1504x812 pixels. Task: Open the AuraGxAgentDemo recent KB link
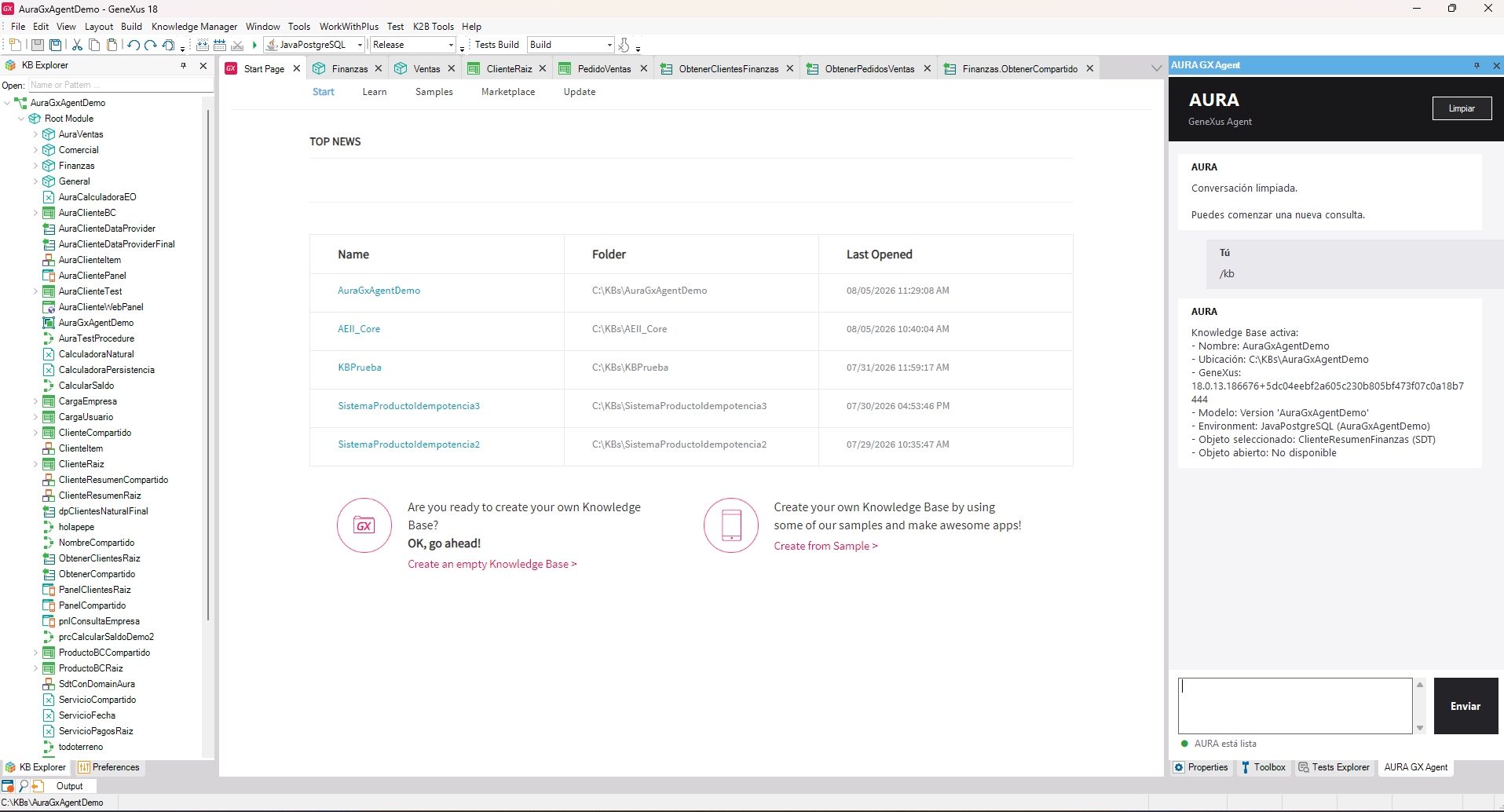(x=379, y=291)
